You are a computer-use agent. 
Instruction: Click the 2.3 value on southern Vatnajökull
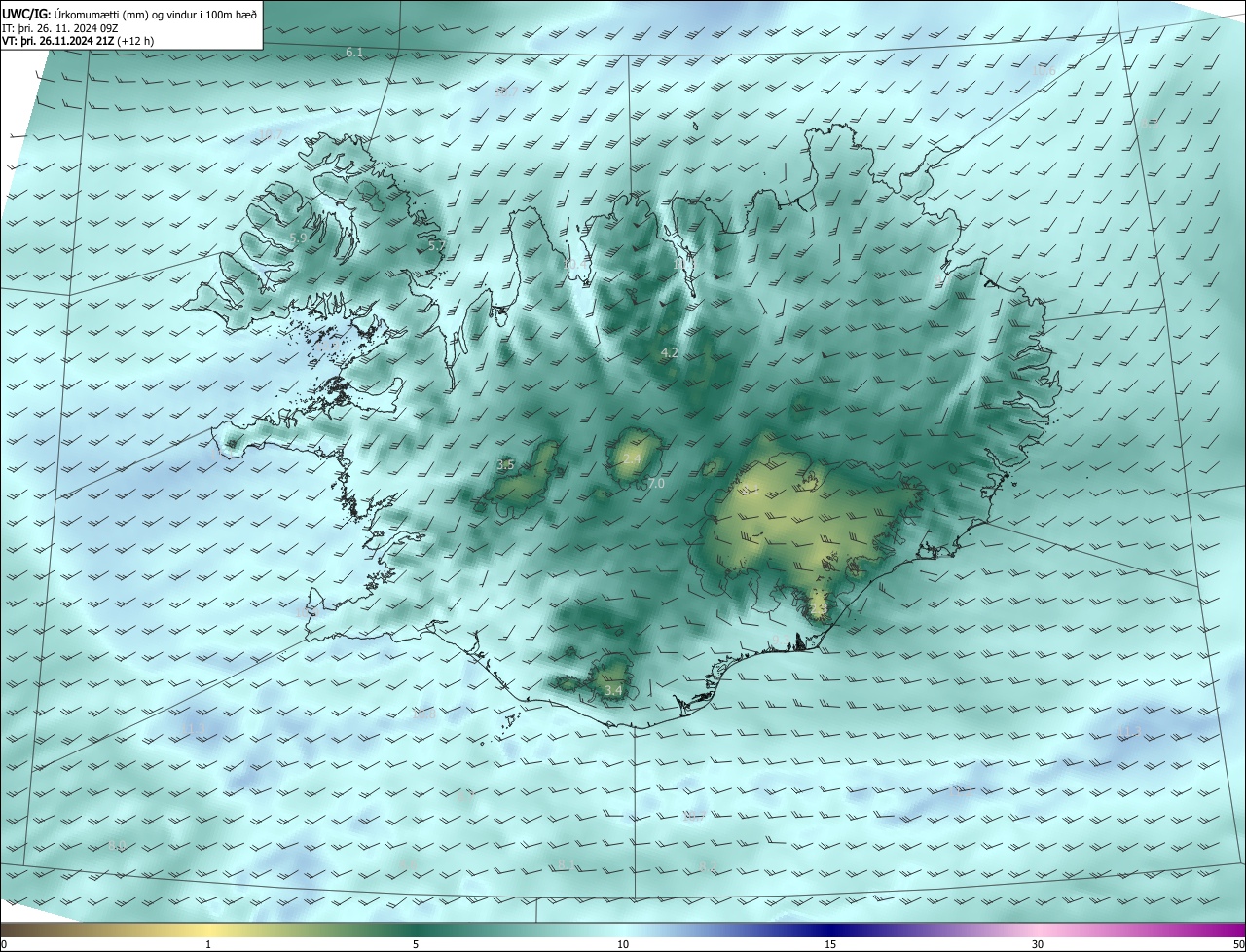(x=818, y=609)
